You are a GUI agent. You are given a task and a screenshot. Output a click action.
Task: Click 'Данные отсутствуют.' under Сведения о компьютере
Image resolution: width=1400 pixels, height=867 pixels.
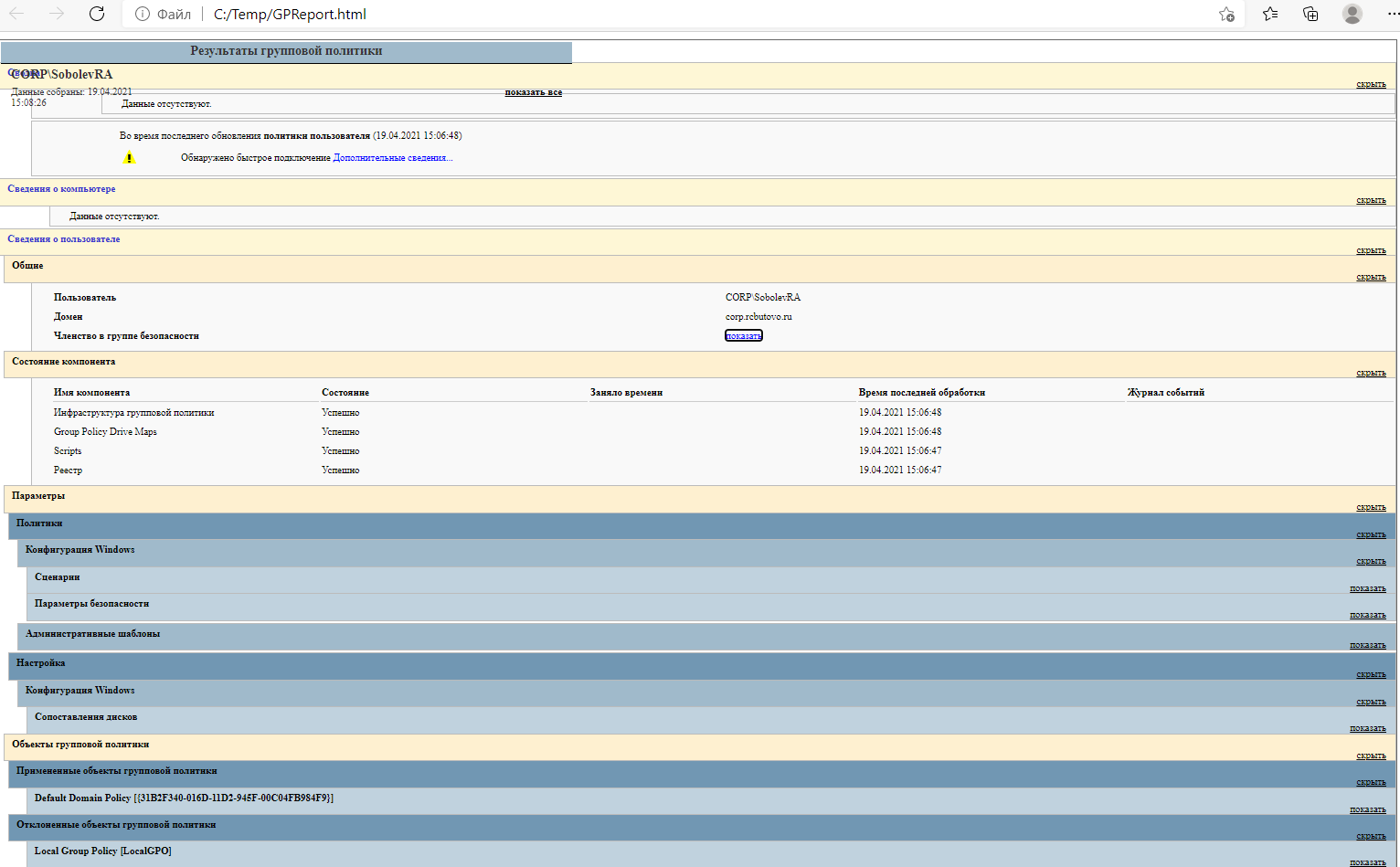tap(114, 217)
